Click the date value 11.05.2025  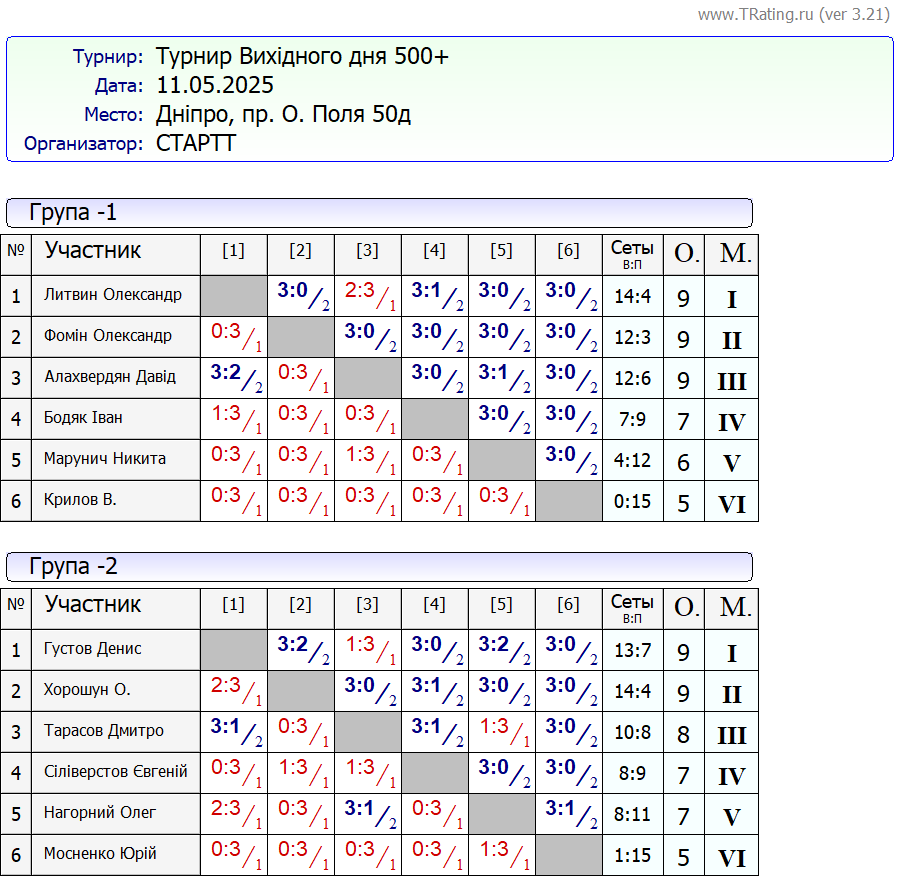[215, 85]
